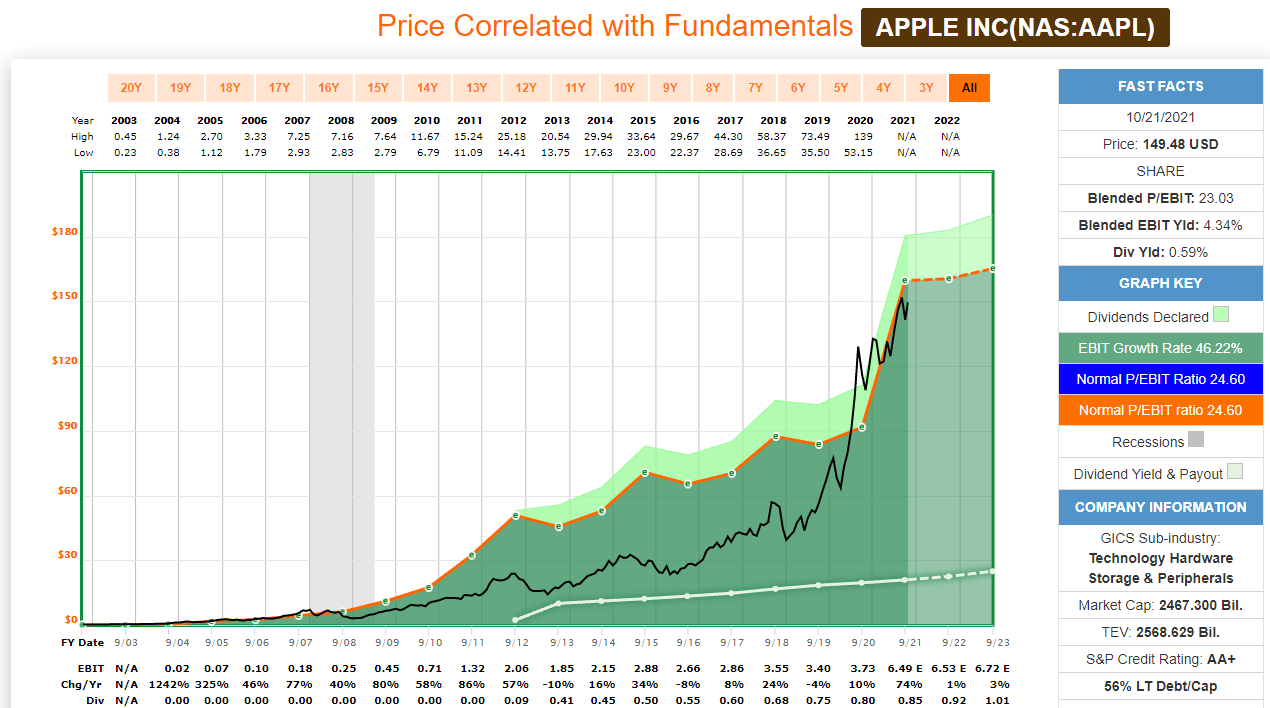Viewport: 1270px width, 708px height.
Task: Click the APPLE INC(NAS:AAPL) ticker header
Action: point(1015,27)
